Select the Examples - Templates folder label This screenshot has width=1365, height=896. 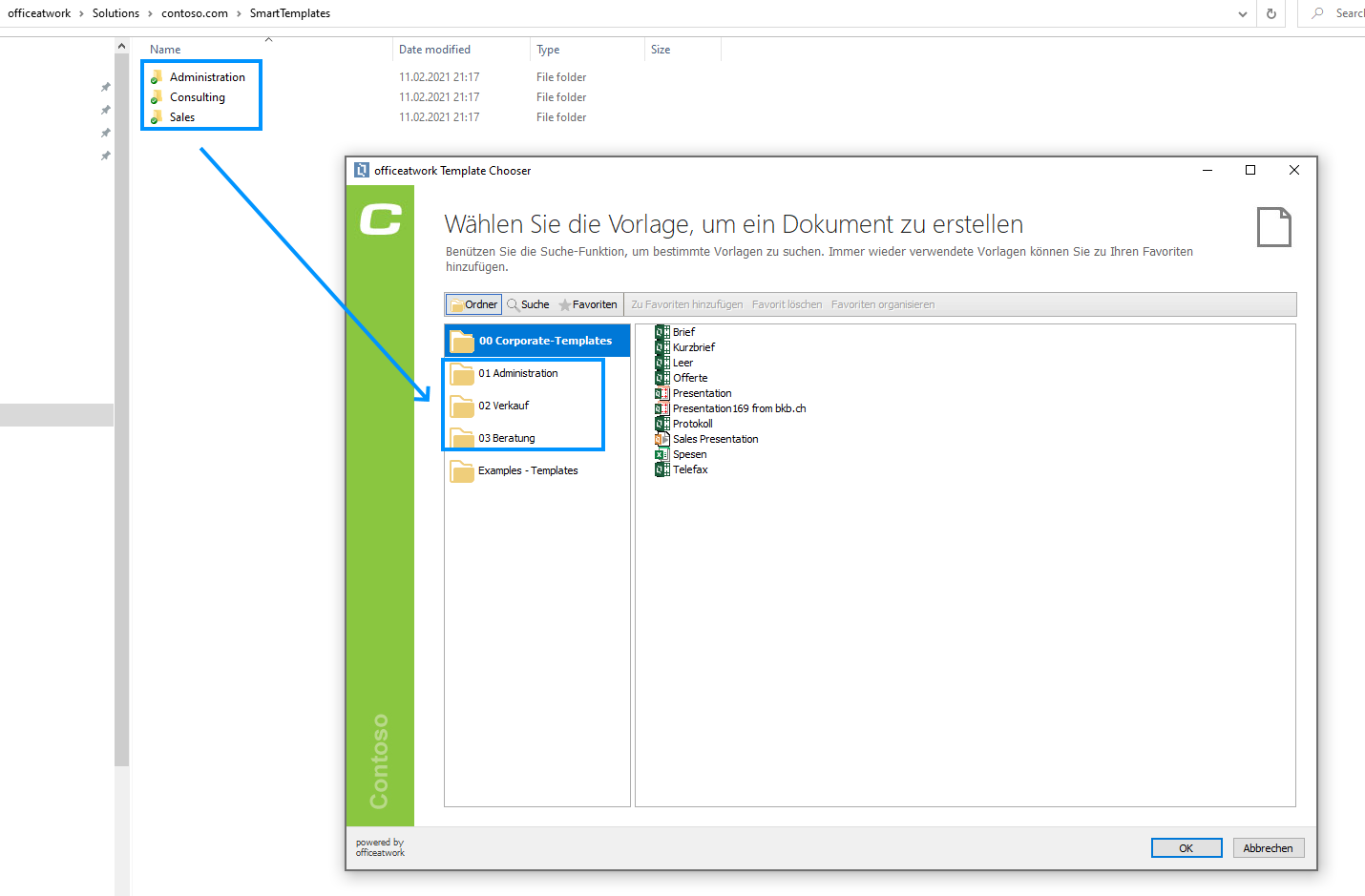(x=528, y=470)
